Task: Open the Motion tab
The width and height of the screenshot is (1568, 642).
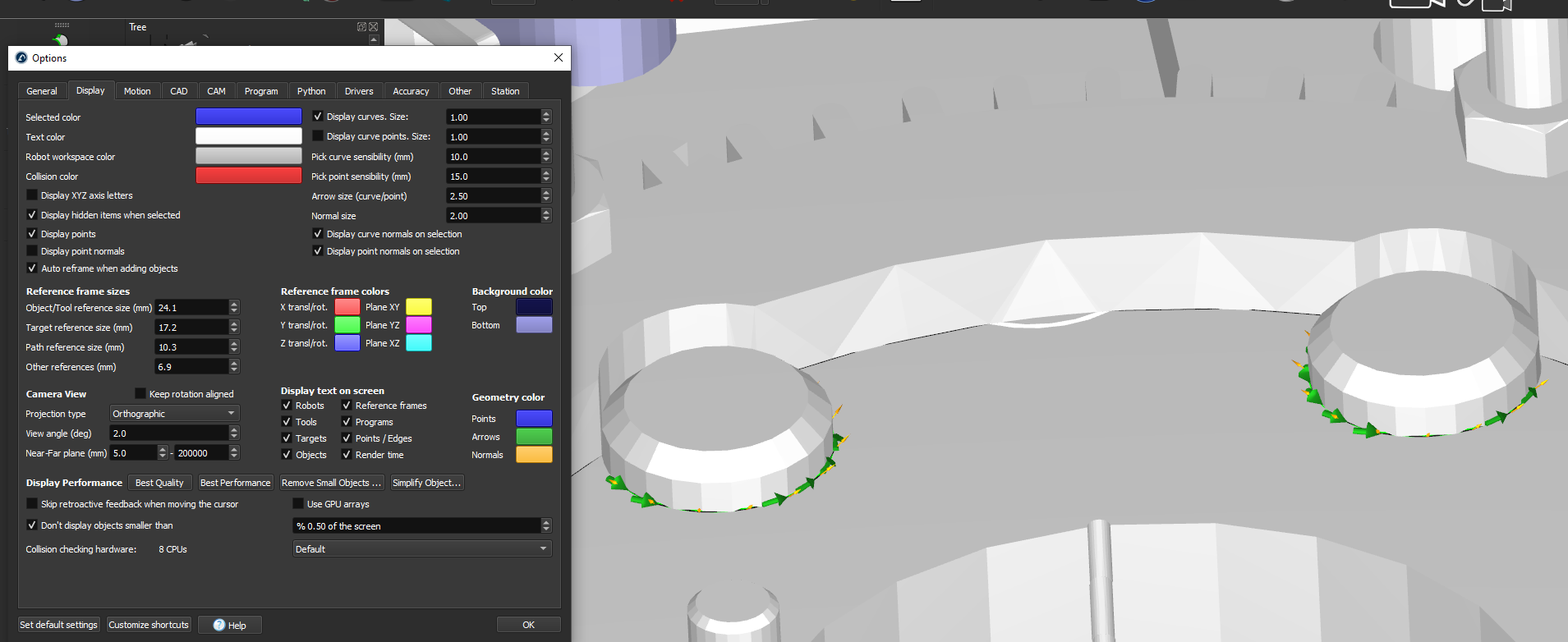Action: tap(137, 91)
